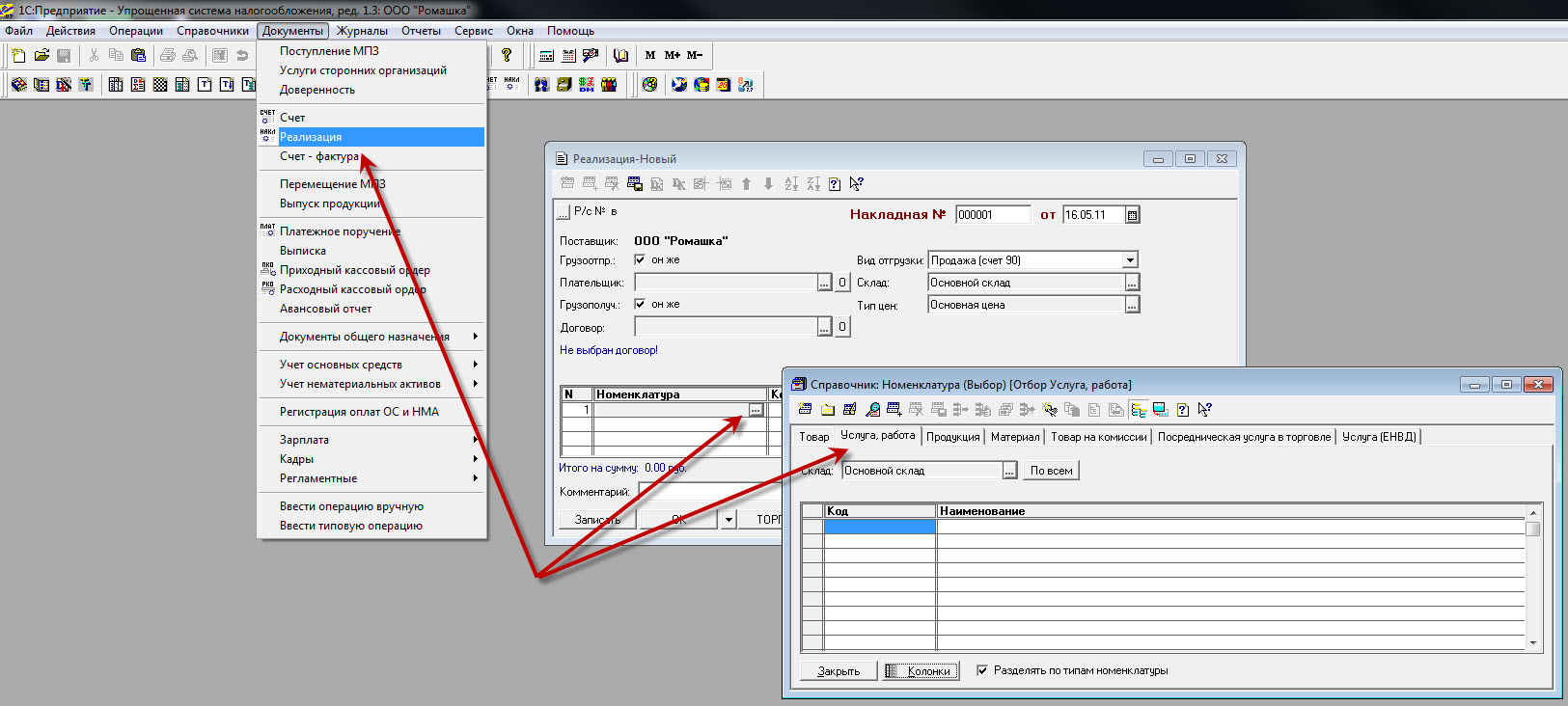Click the calendar icon beside the invoice date
Viewport: 1568px width, 706px height.
[1133, 215]
